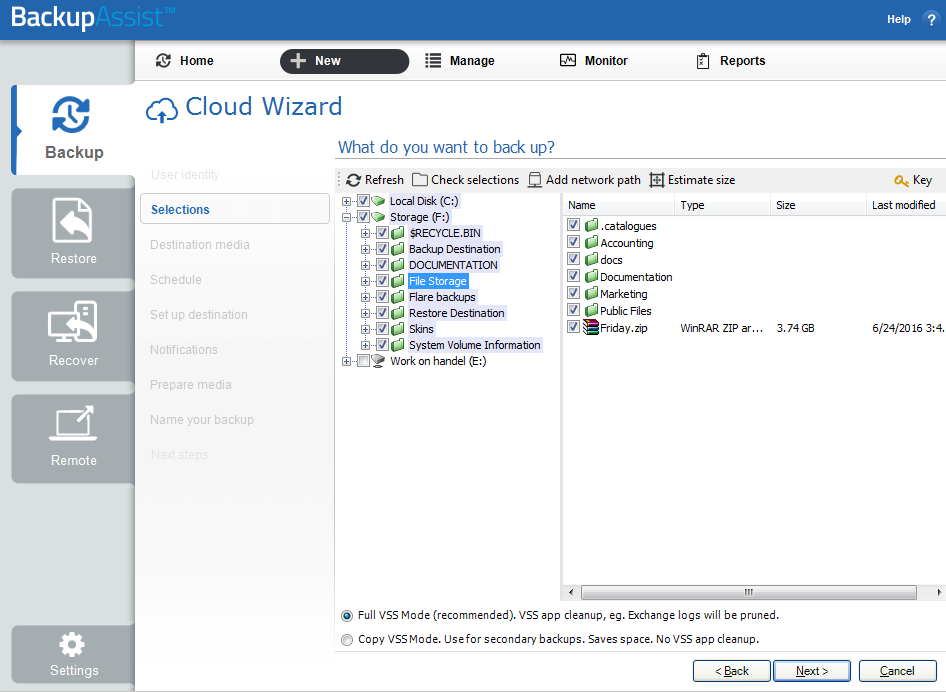Expand System Volume Information node
Screen dimensions: 946x692
pyautogui.click(x=366, y=345)
